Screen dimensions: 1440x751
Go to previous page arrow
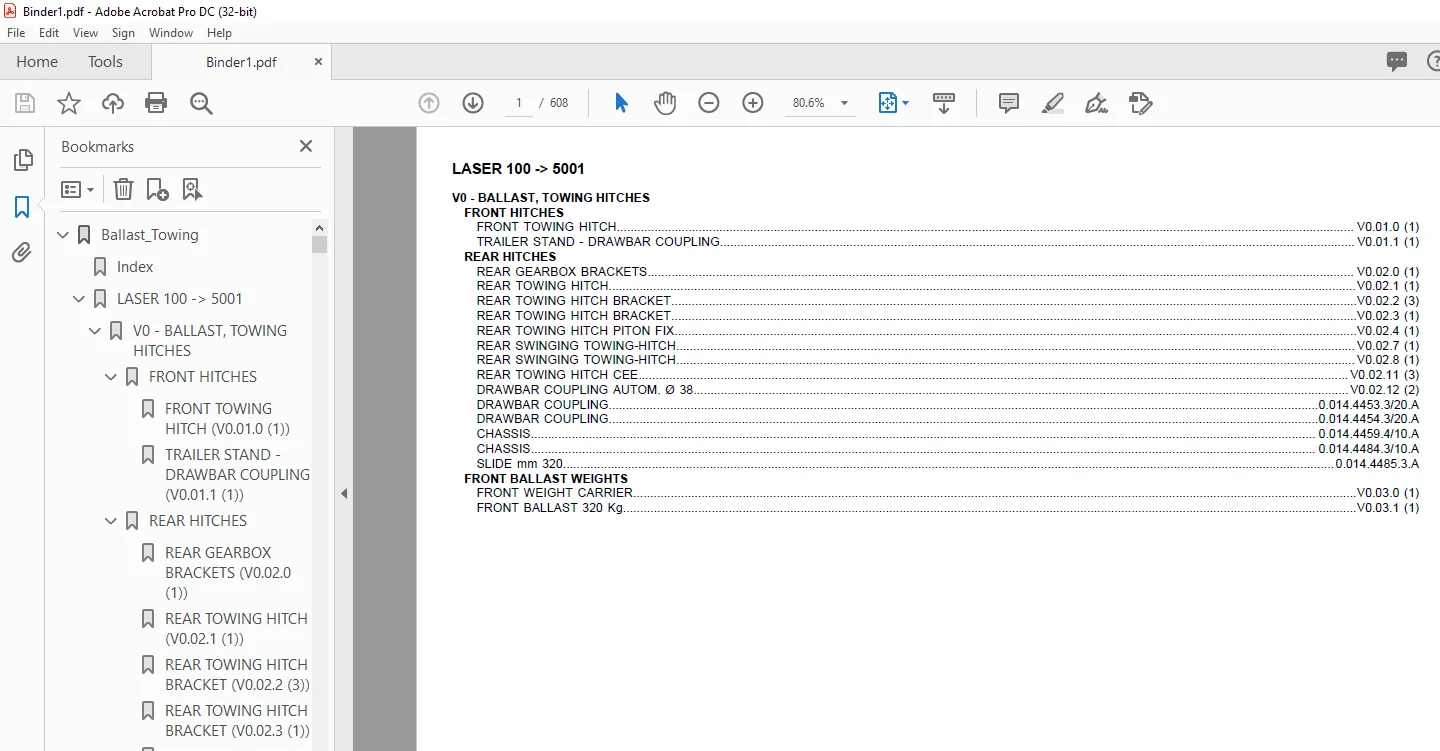pyautogui.click(x=429, y=103)
